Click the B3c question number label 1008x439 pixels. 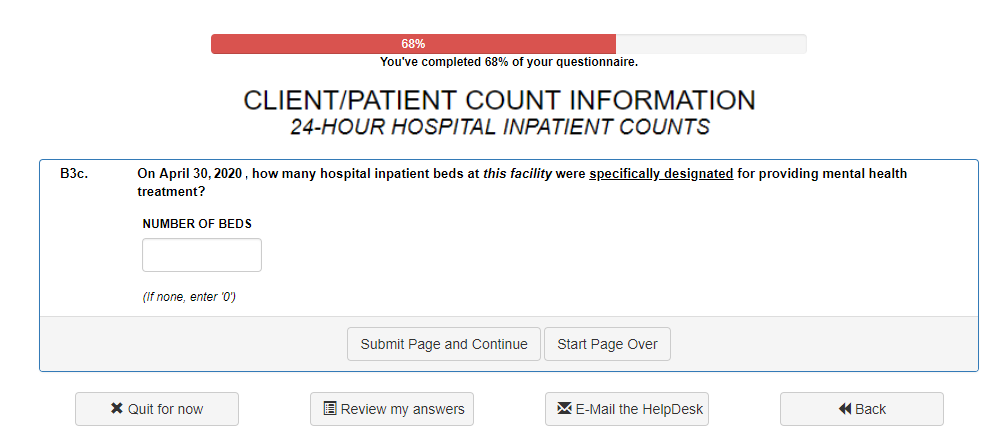[x=73, y=174]
